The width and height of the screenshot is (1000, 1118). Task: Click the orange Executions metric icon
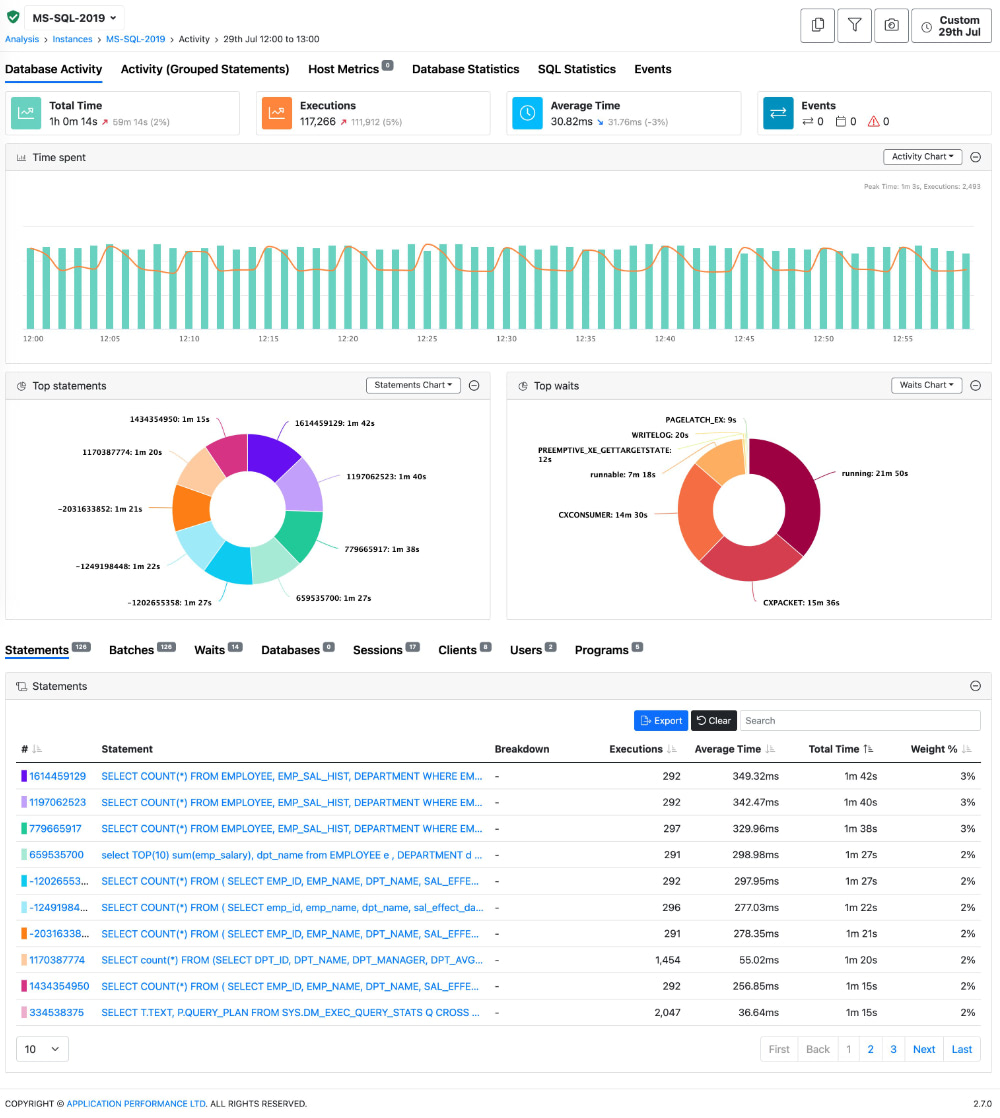(x=276, y=113)
